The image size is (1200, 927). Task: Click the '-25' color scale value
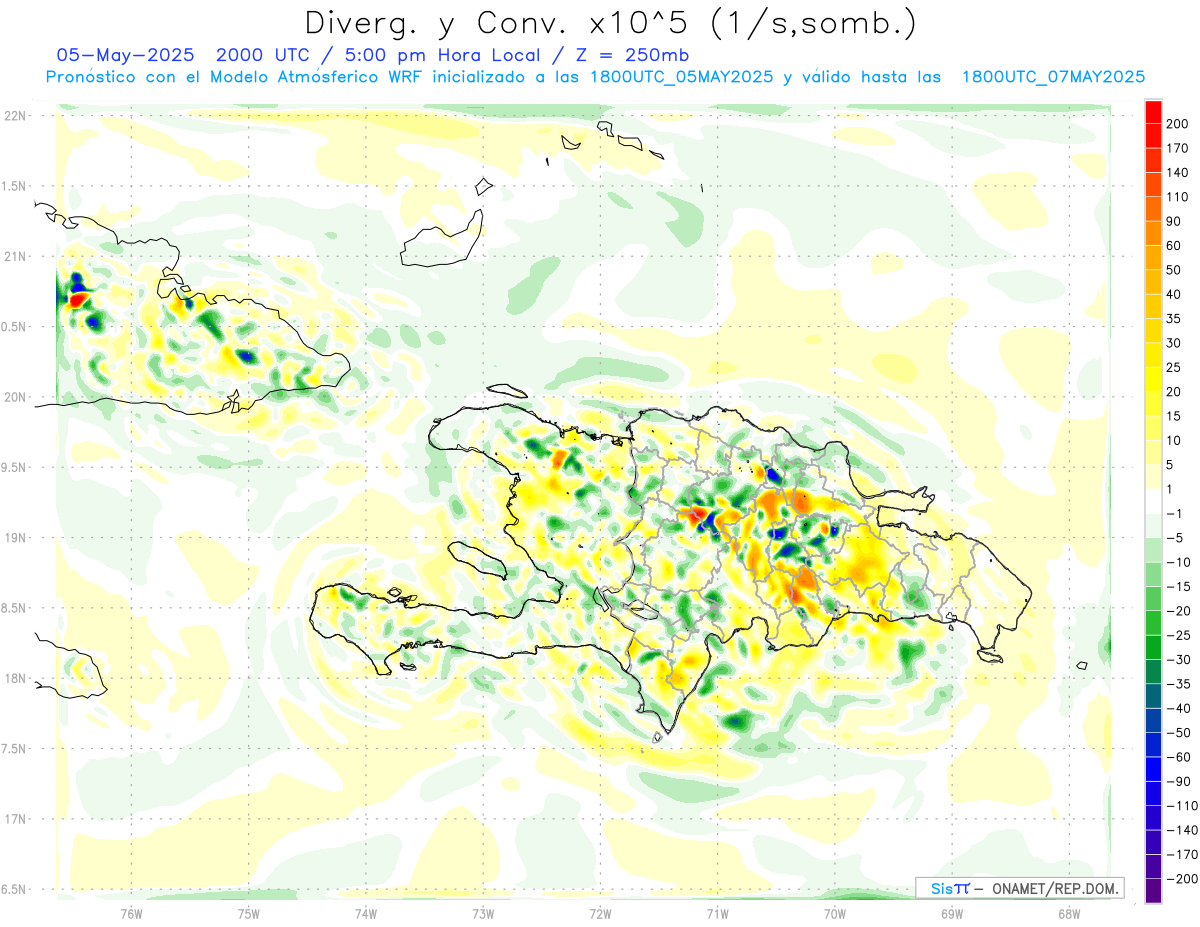pos(1178,635)
